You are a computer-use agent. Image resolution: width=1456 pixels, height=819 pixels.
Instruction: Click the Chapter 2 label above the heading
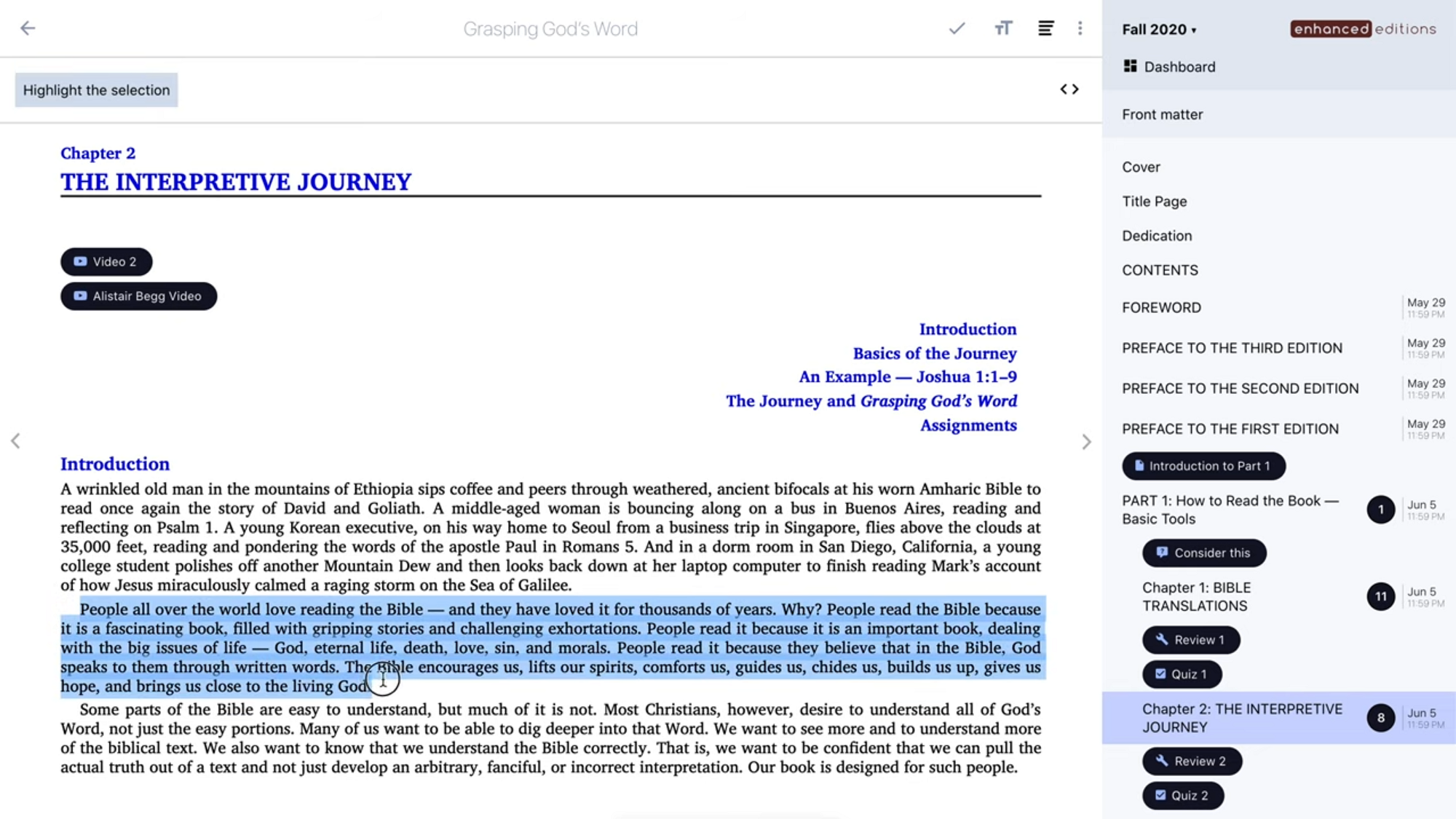(98, 153)
